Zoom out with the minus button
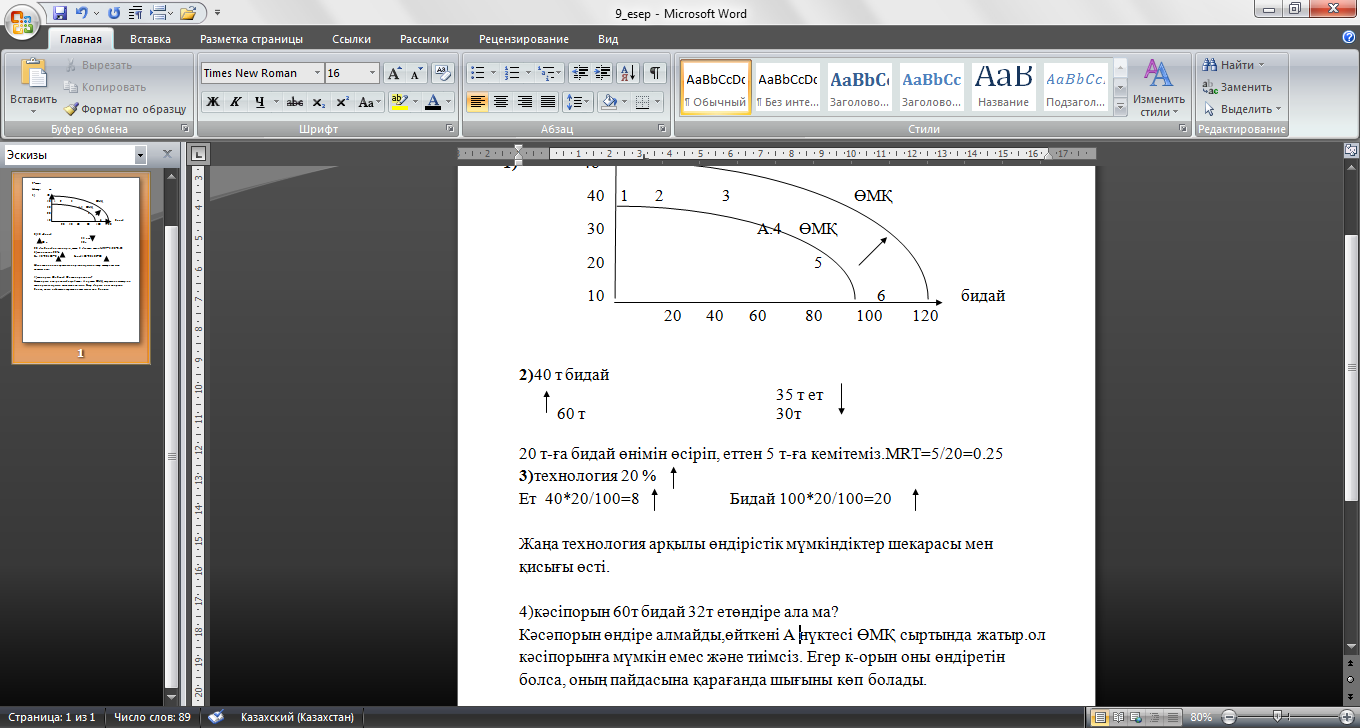The image size is (1360, 728). (x=1227, y=717)
